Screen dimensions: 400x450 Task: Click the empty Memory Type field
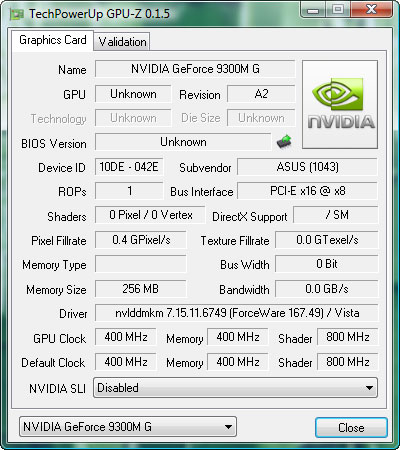[141, 264]
